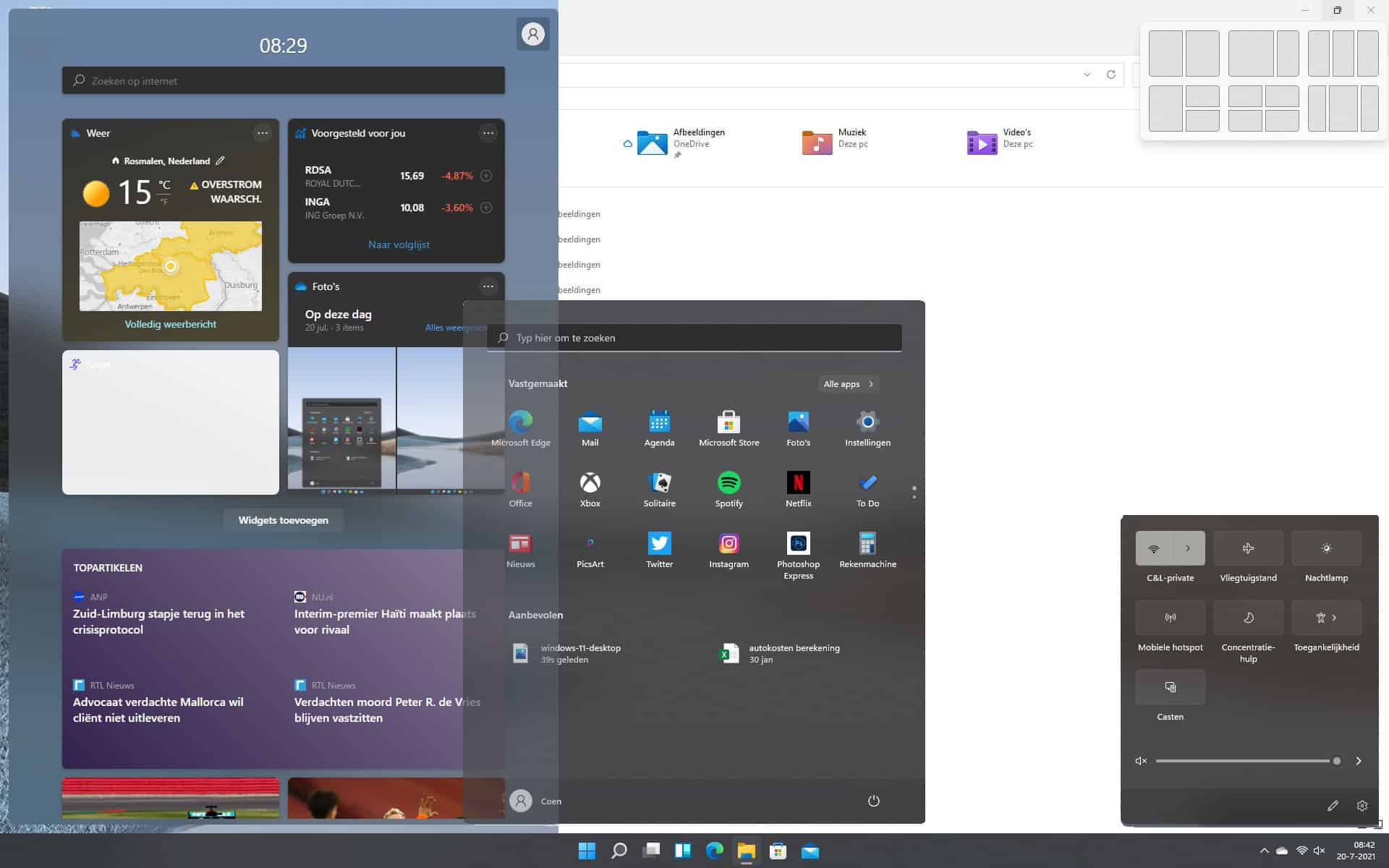Open Muziek folder in File Explorer
This screenshot has width=1389, height=868.
click(836, 142)
